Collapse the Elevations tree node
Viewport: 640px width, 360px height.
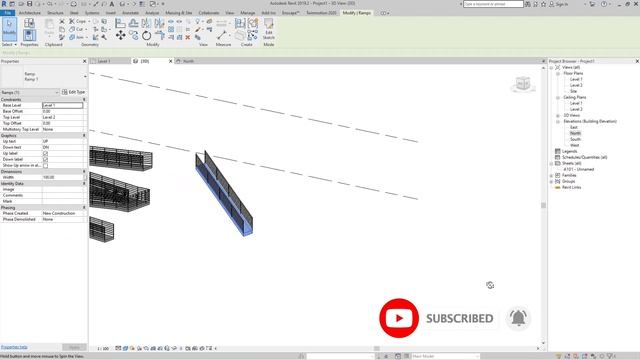coord(558,122)
